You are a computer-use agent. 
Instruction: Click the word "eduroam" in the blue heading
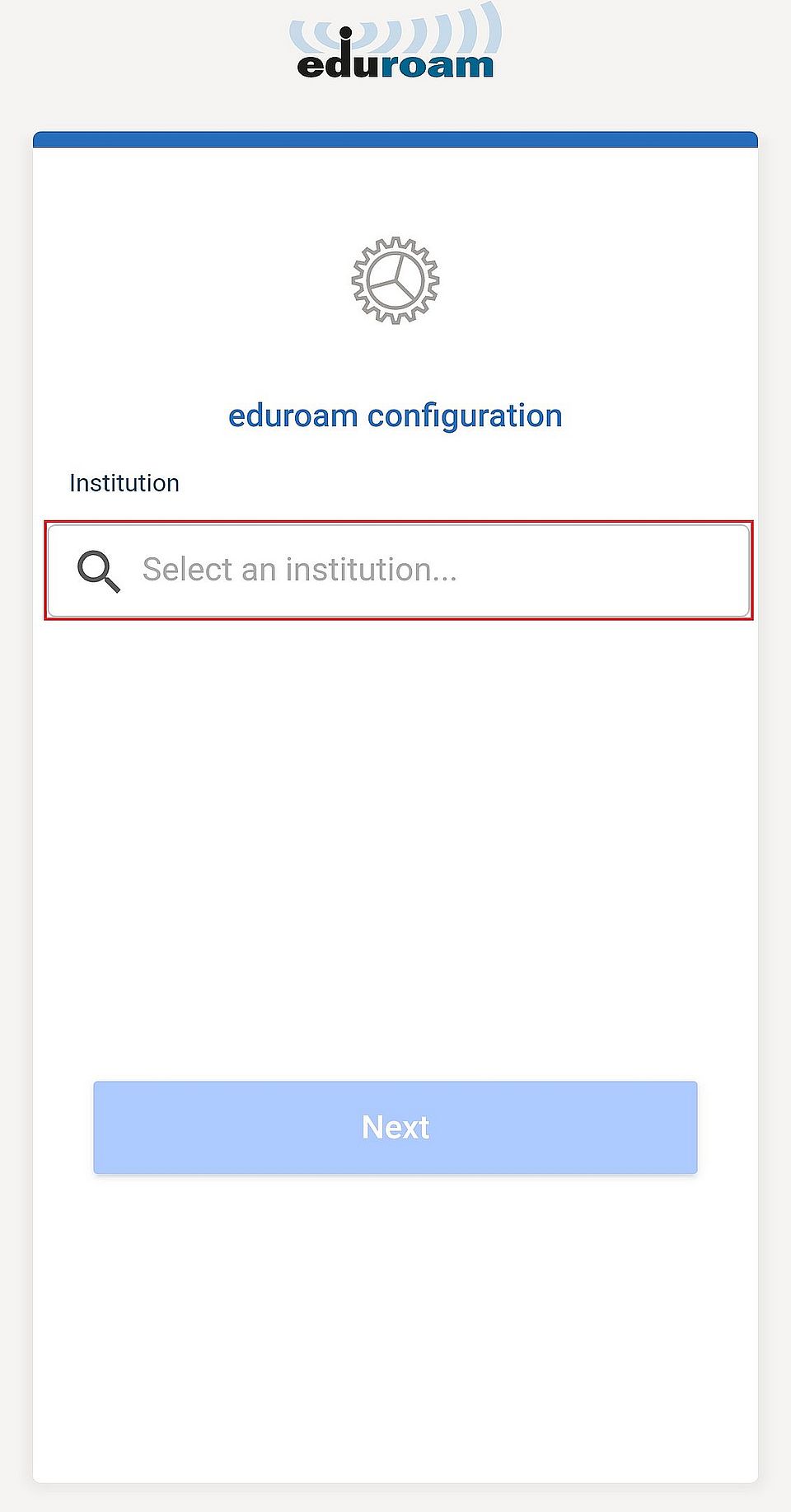point(293,416)
